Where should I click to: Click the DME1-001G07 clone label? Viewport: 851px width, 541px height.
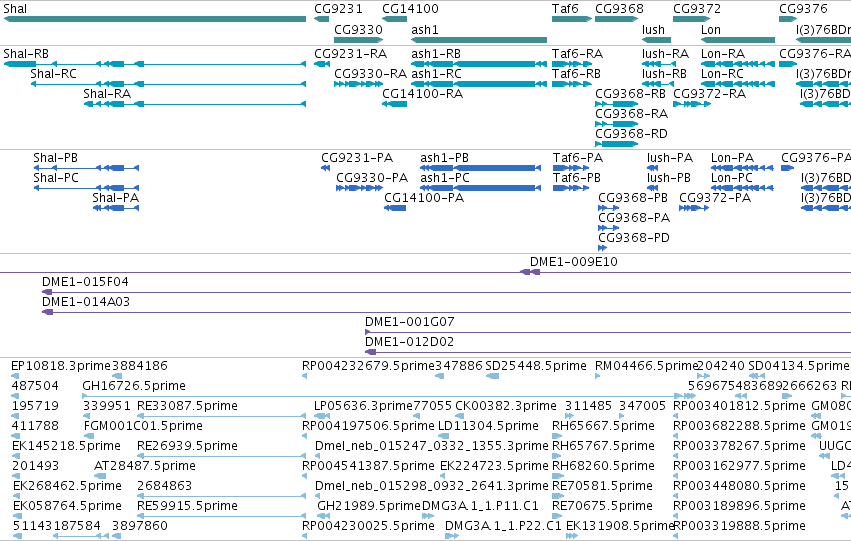(x=409, y=322)
